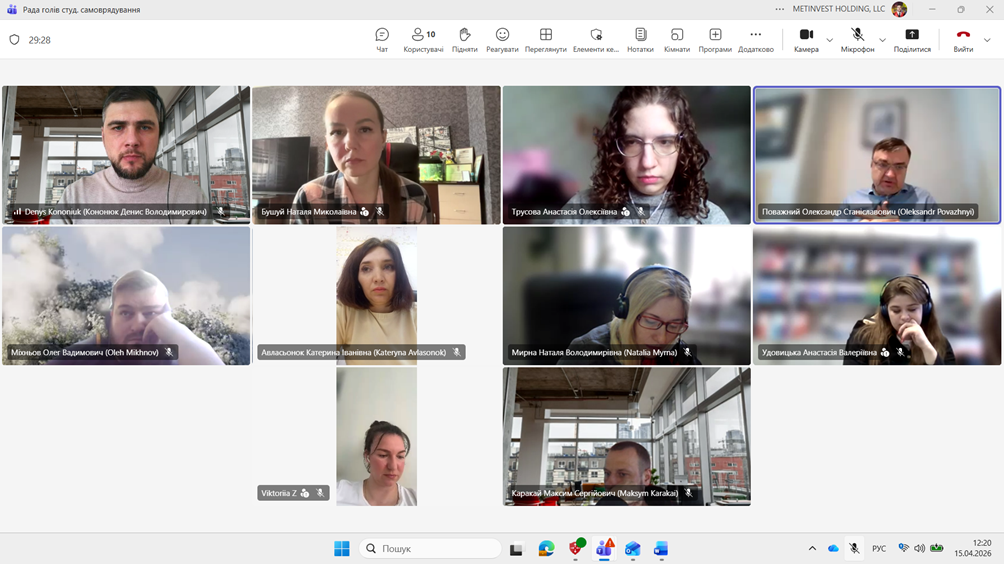Open the Чат (Chat) panel
This screenshot has width=1004, height=564.
pos(382,39)
